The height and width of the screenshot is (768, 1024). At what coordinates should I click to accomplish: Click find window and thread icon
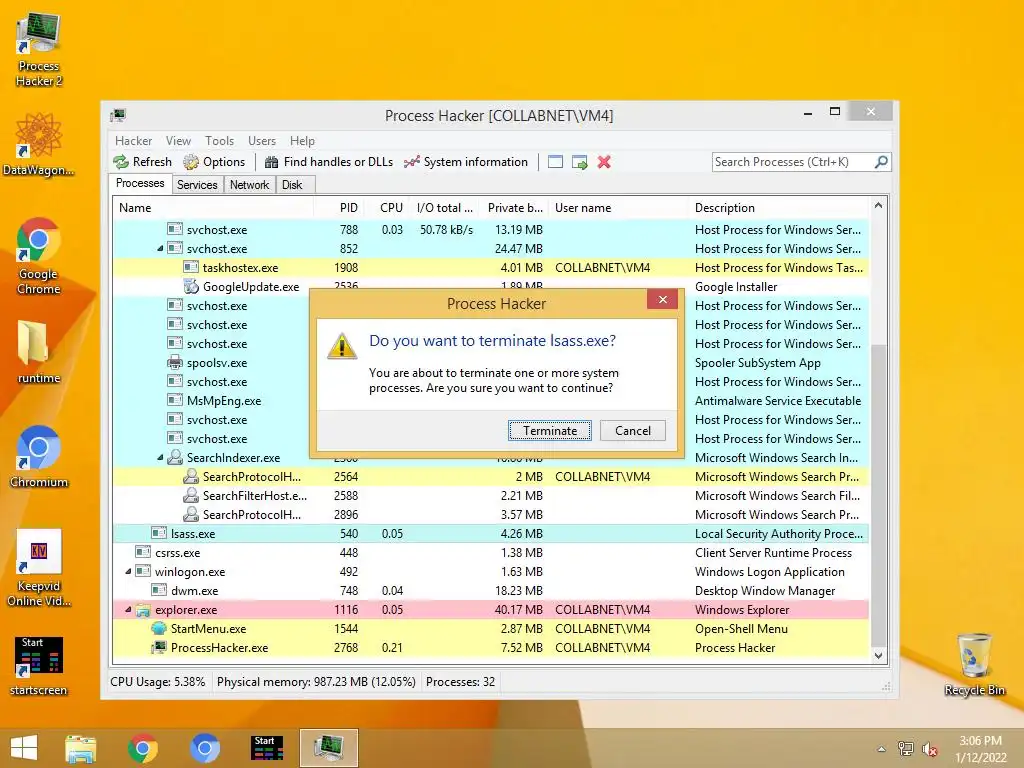pos(579,162)
